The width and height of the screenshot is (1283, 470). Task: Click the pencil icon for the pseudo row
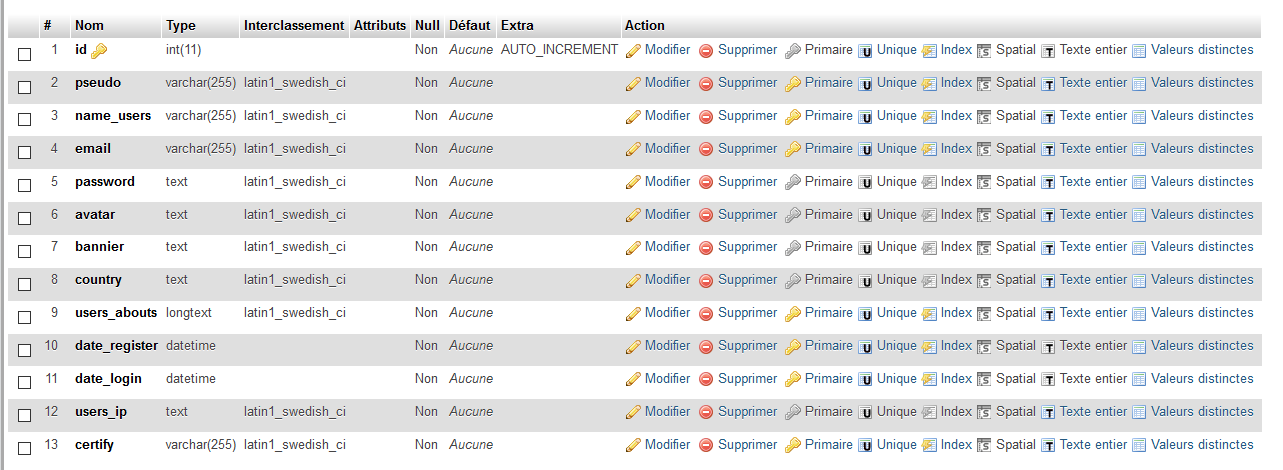coord(633,84)
